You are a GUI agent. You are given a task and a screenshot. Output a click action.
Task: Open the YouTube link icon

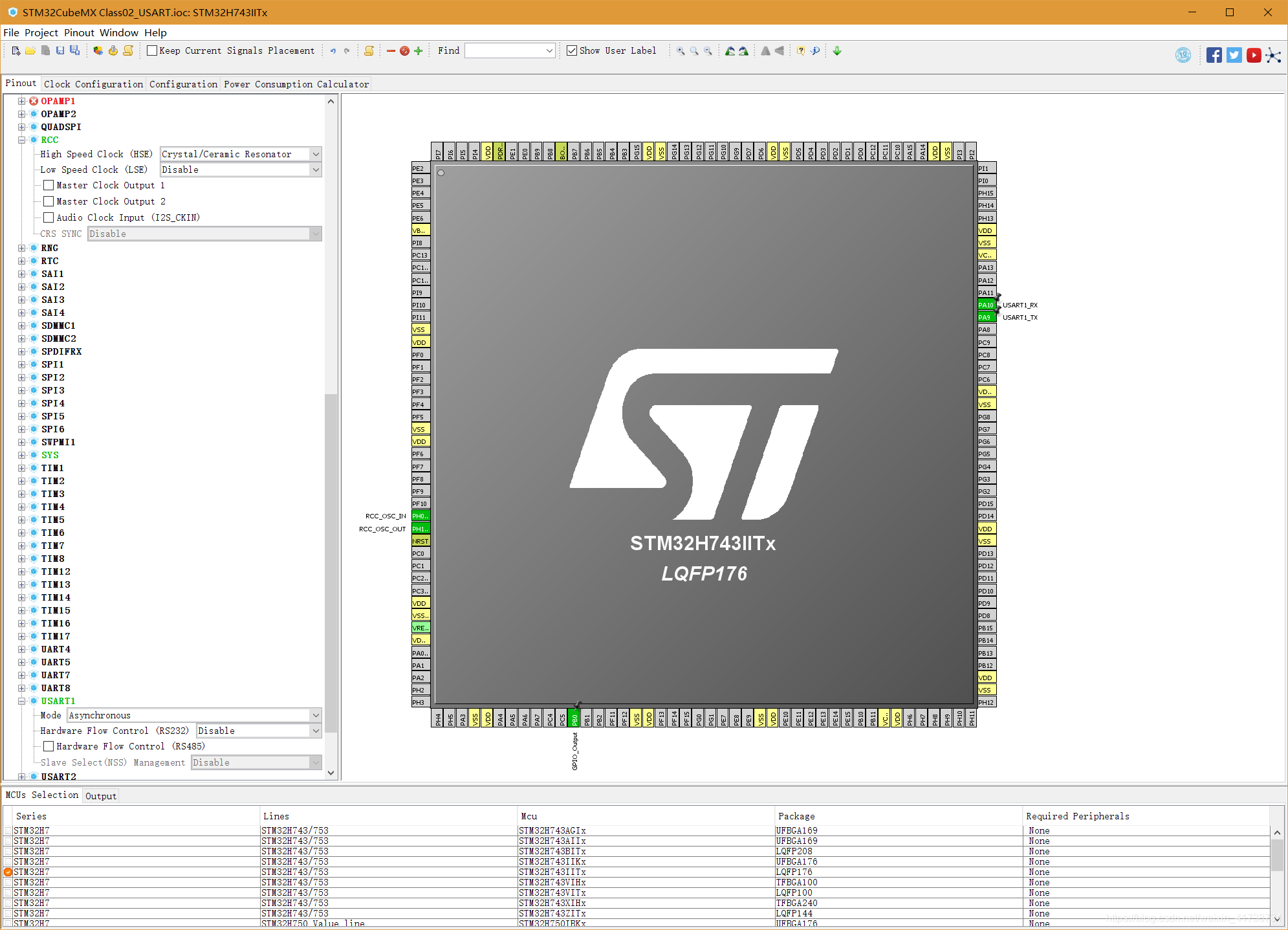tap(1254, 55)
